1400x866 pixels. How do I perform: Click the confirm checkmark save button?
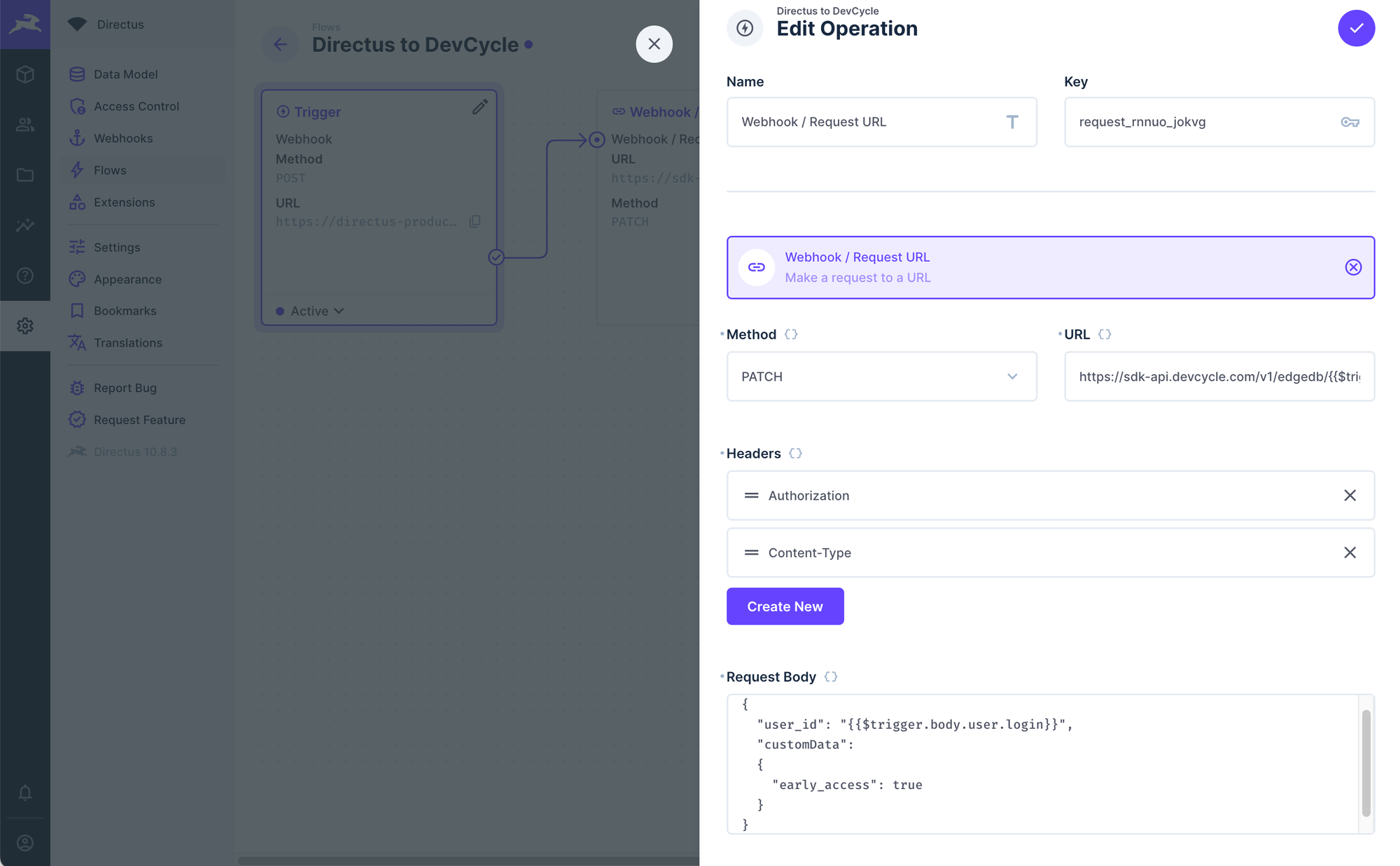[1356, 27]
